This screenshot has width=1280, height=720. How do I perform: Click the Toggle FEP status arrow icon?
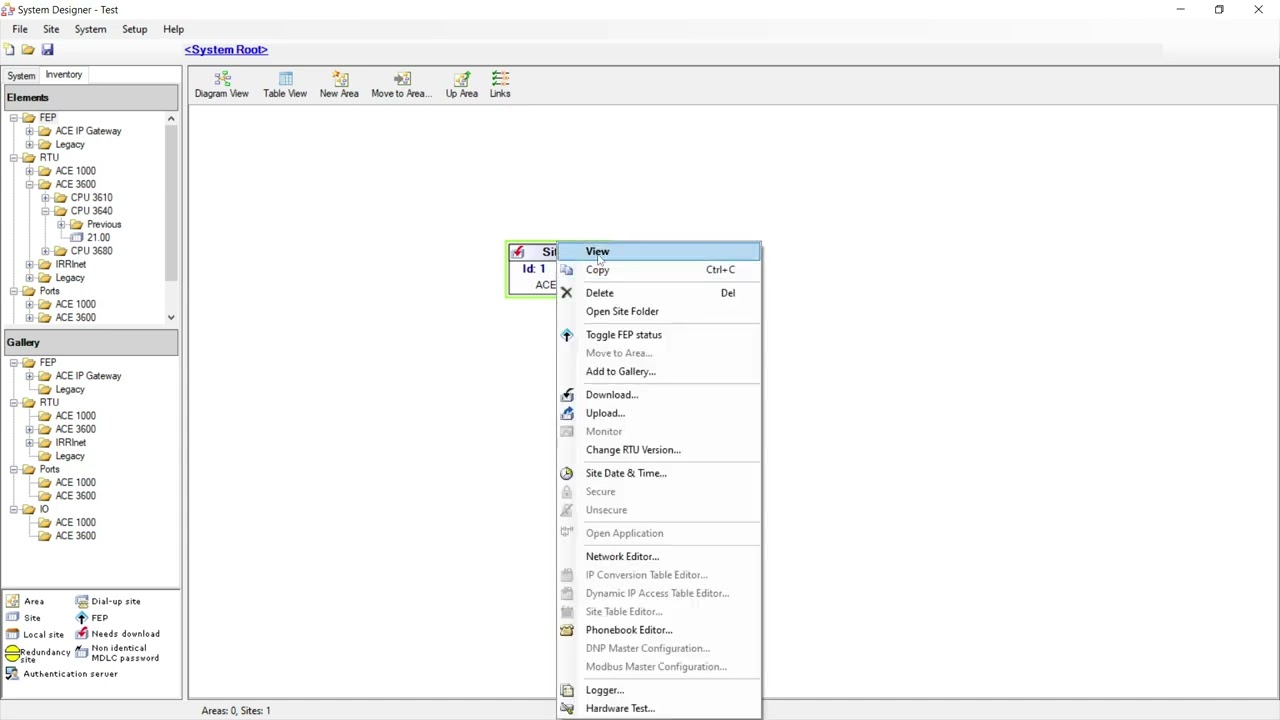click(x=567, y=335)
